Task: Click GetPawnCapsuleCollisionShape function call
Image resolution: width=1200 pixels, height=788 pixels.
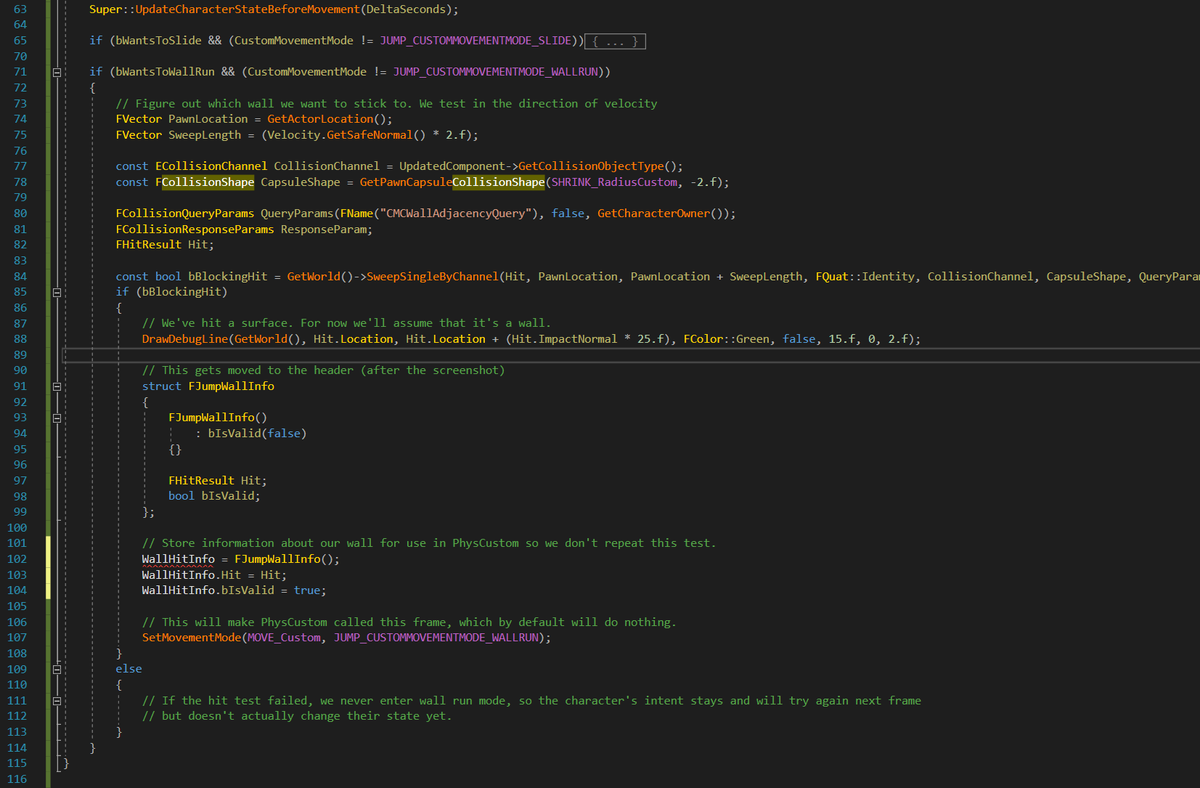Action: pyautogui.click(x=453, y=182)
